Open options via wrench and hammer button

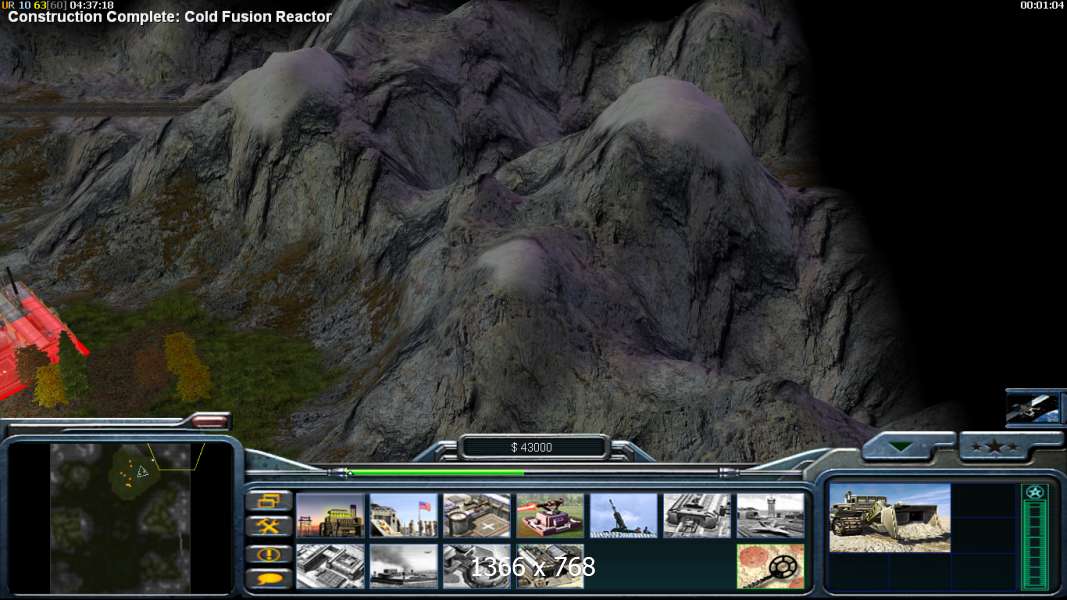click(x=269, y=526)
